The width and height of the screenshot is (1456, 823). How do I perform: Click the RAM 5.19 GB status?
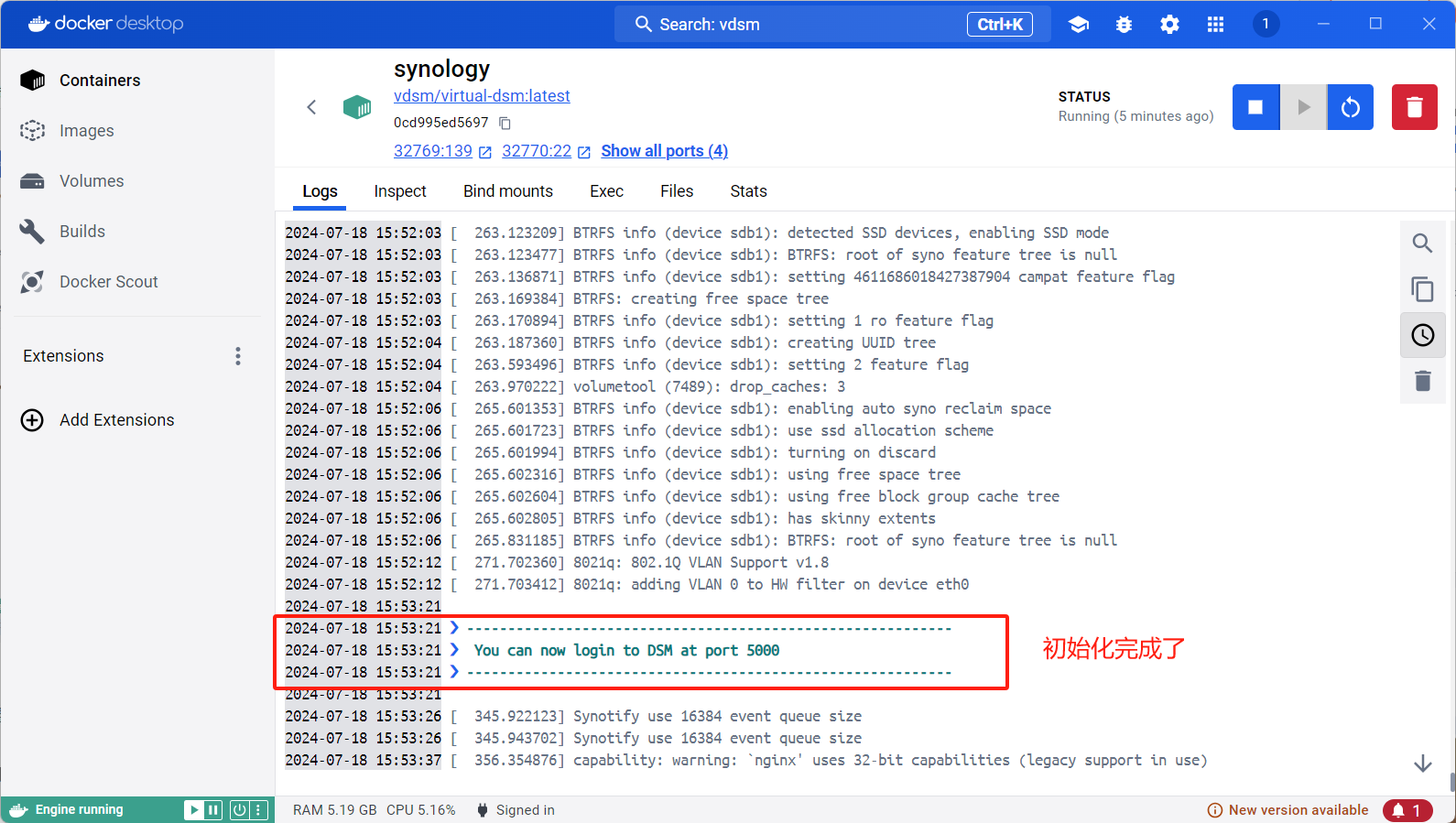(335, 810)
